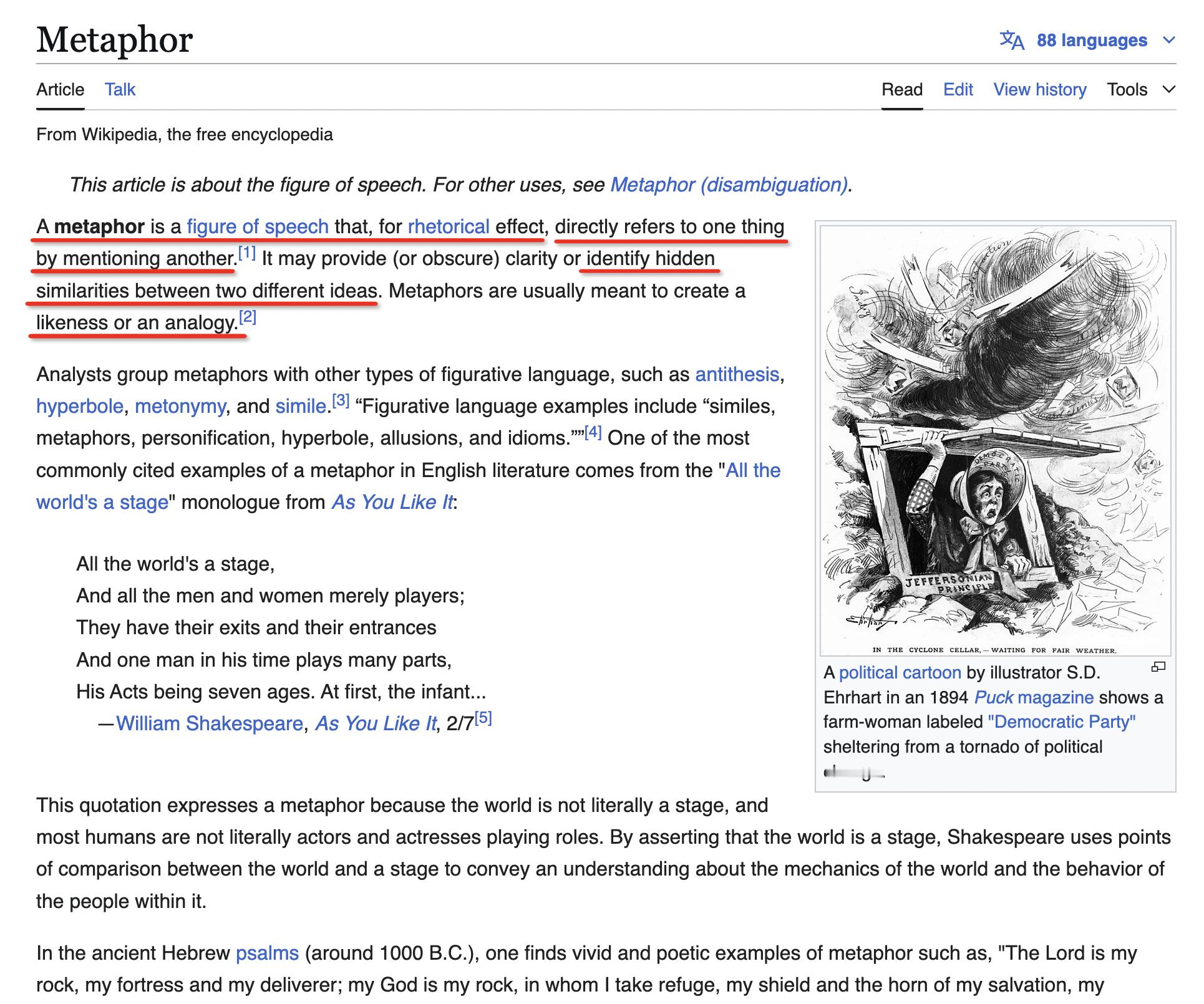Switch to the Talk tab
The image size is (1204, 1004).
point(120,90)
